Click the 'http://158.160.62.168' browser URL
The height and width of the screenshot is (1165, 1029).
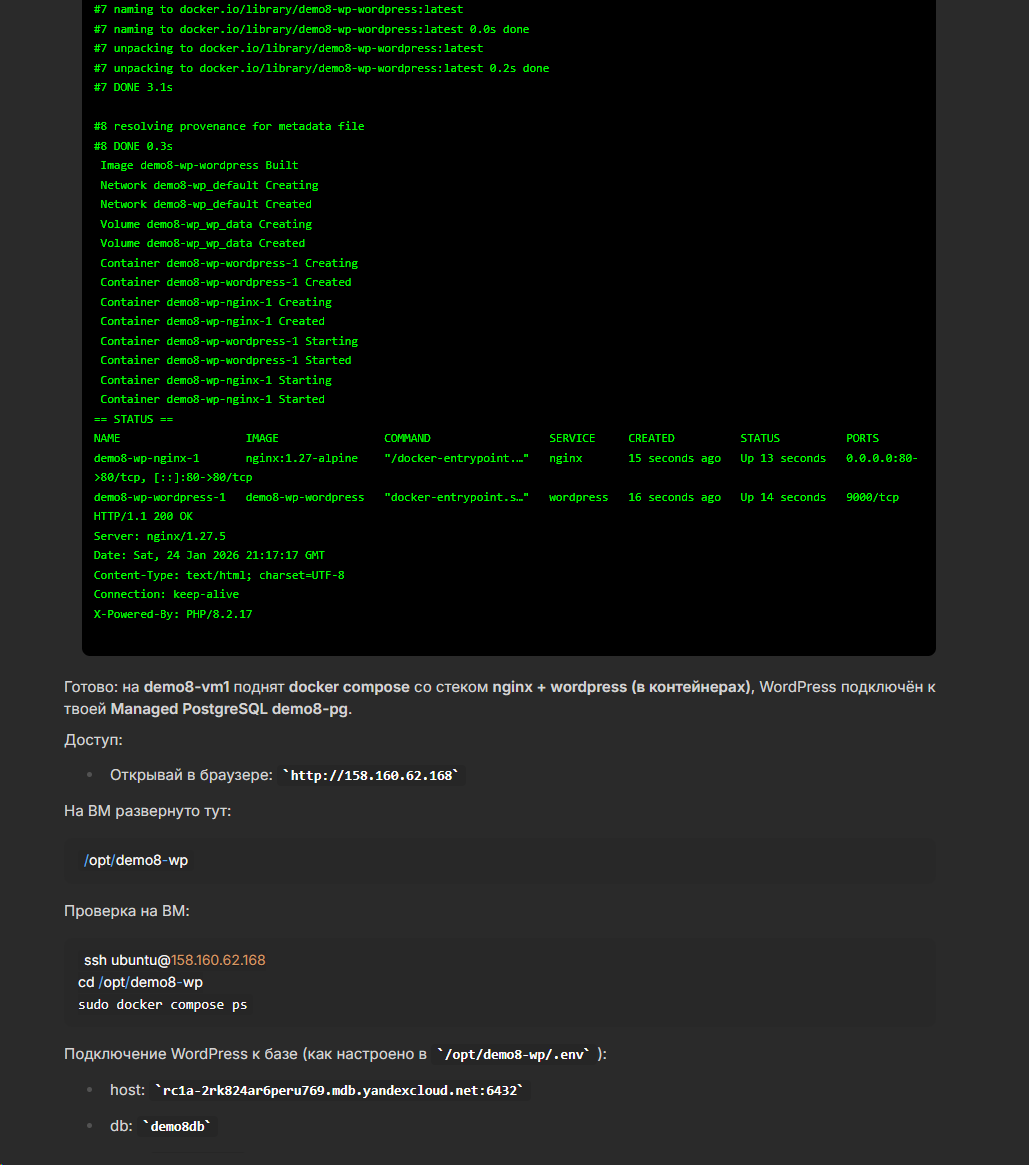pyautogui.click(x=371, y=776)
